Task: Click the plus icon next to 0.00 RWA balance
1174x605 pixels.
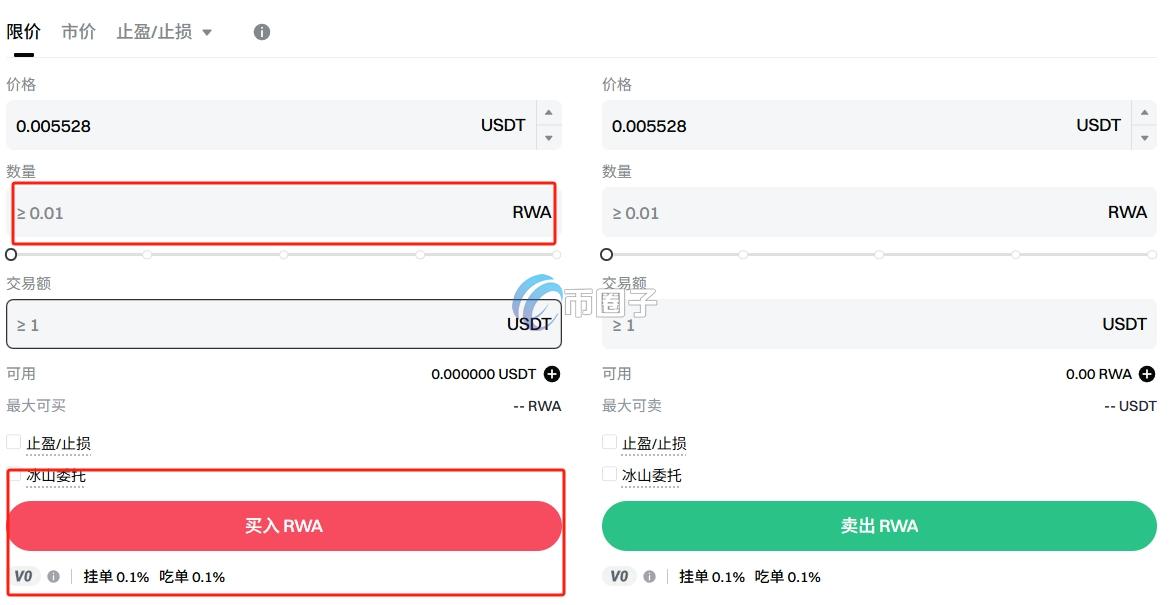Action: click(x=1148, y=373)
